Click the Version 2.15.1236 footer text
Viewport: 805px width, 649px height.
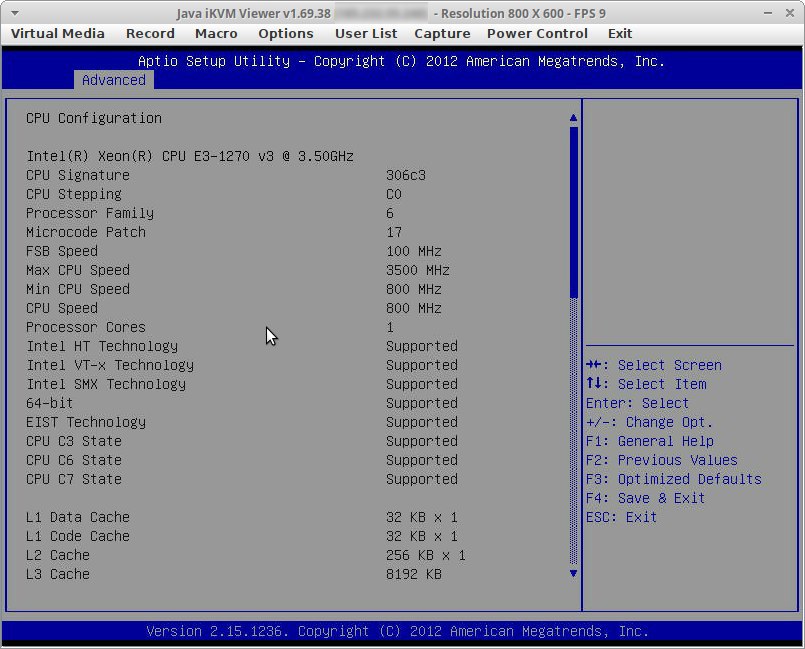click(x=397, y=631)
